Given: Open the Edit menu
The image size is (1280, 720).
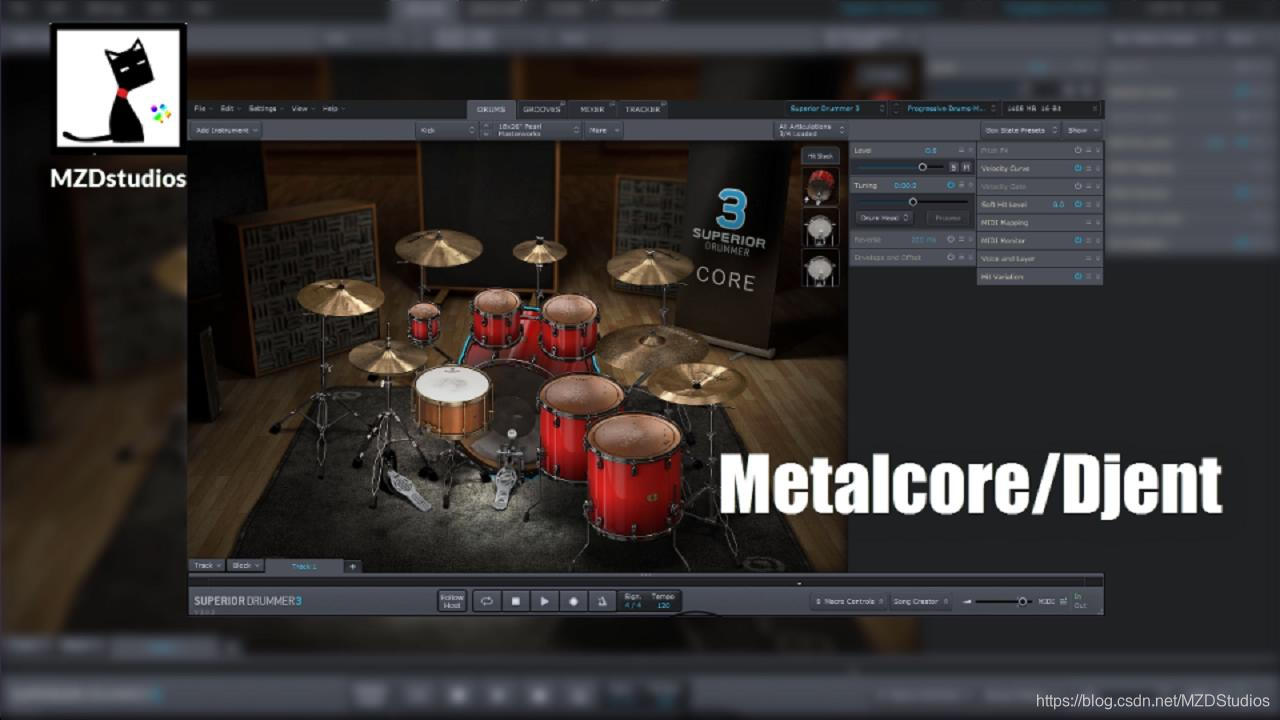Looking at the screenshot, I should [229, 108].
